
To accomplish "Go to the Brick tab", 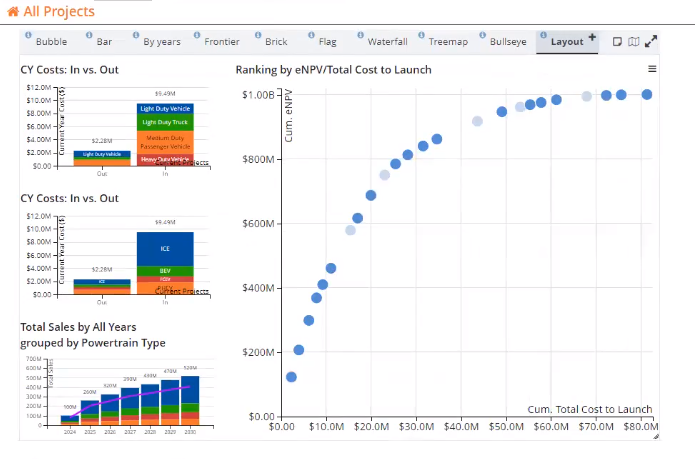I will [276, 42].
